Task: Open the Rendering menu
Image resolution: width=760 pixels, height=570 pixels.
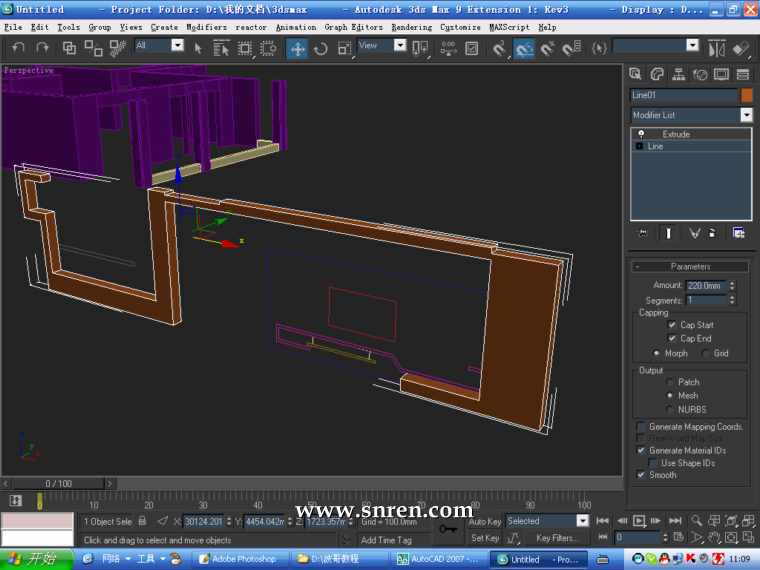Action: click(411, 27)
